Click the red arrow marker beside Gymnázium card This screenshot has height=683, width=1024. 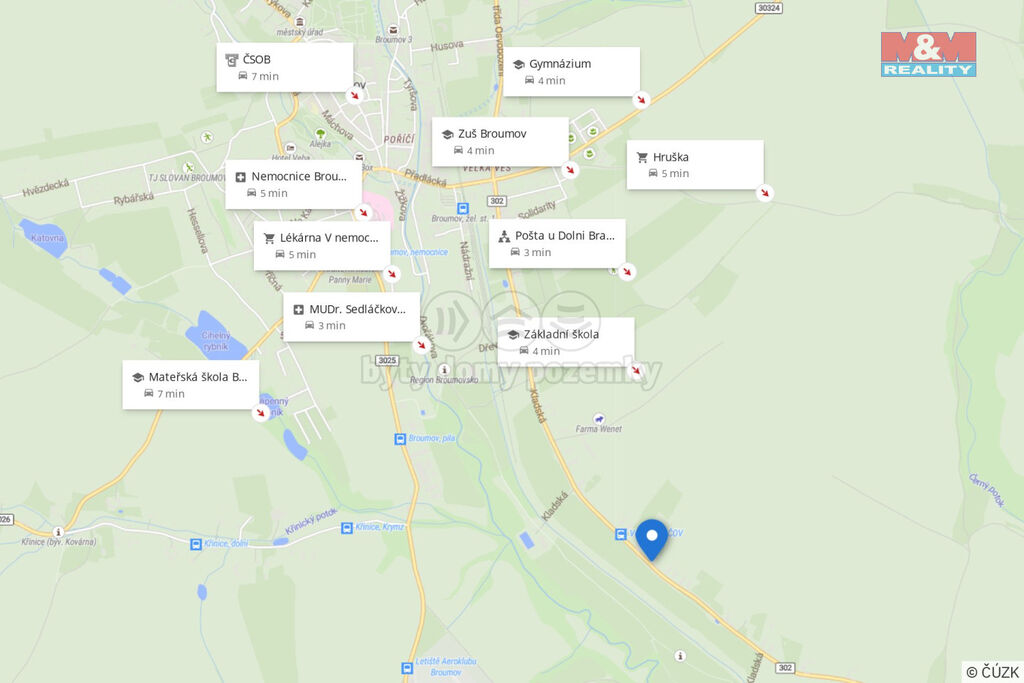tap(641, 100)
